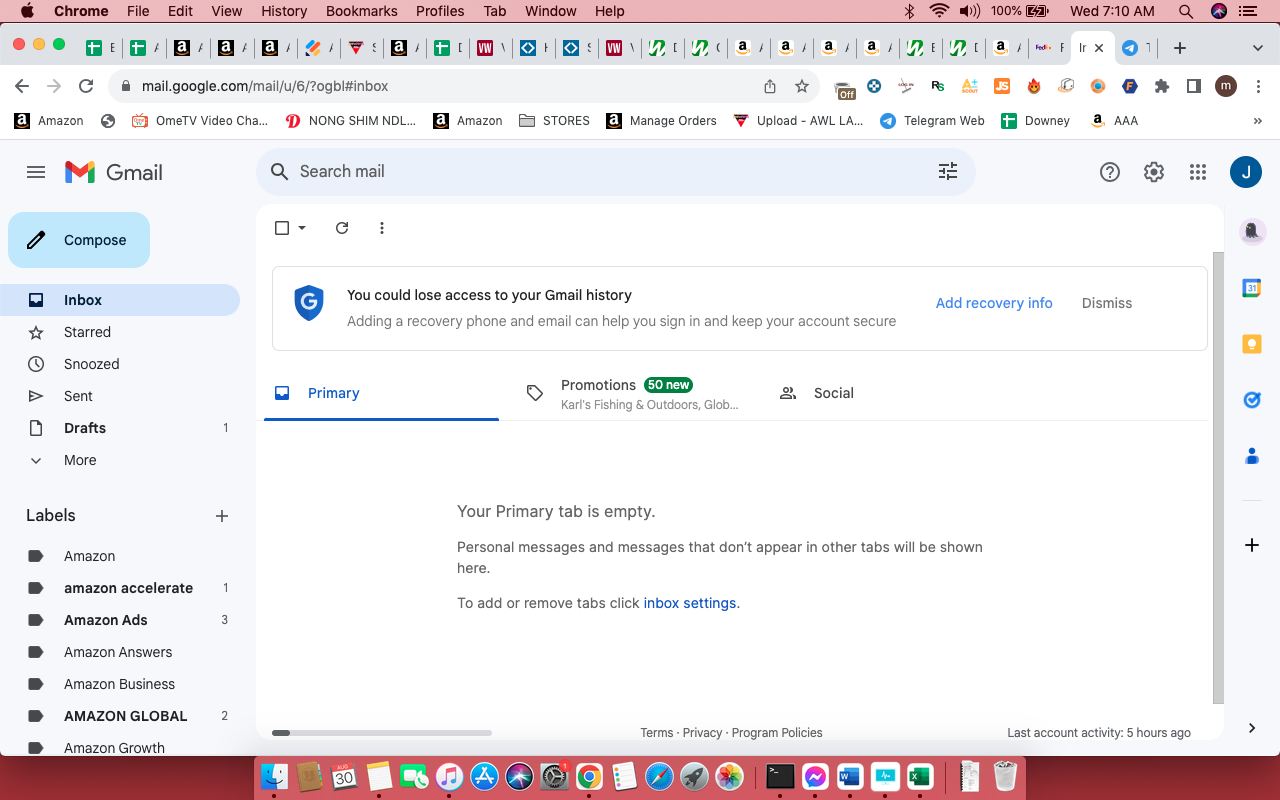Viewport: 1280px width, 800px height.
Task: Click the Search mail field
Action: (x=615, y=171)
